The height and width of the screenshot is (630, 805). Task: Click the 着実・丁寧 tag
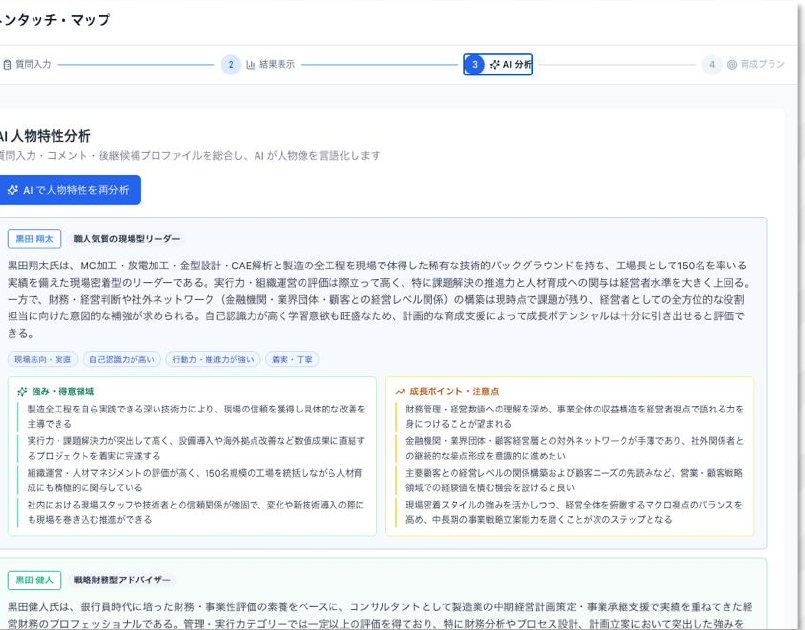(292, 359)
